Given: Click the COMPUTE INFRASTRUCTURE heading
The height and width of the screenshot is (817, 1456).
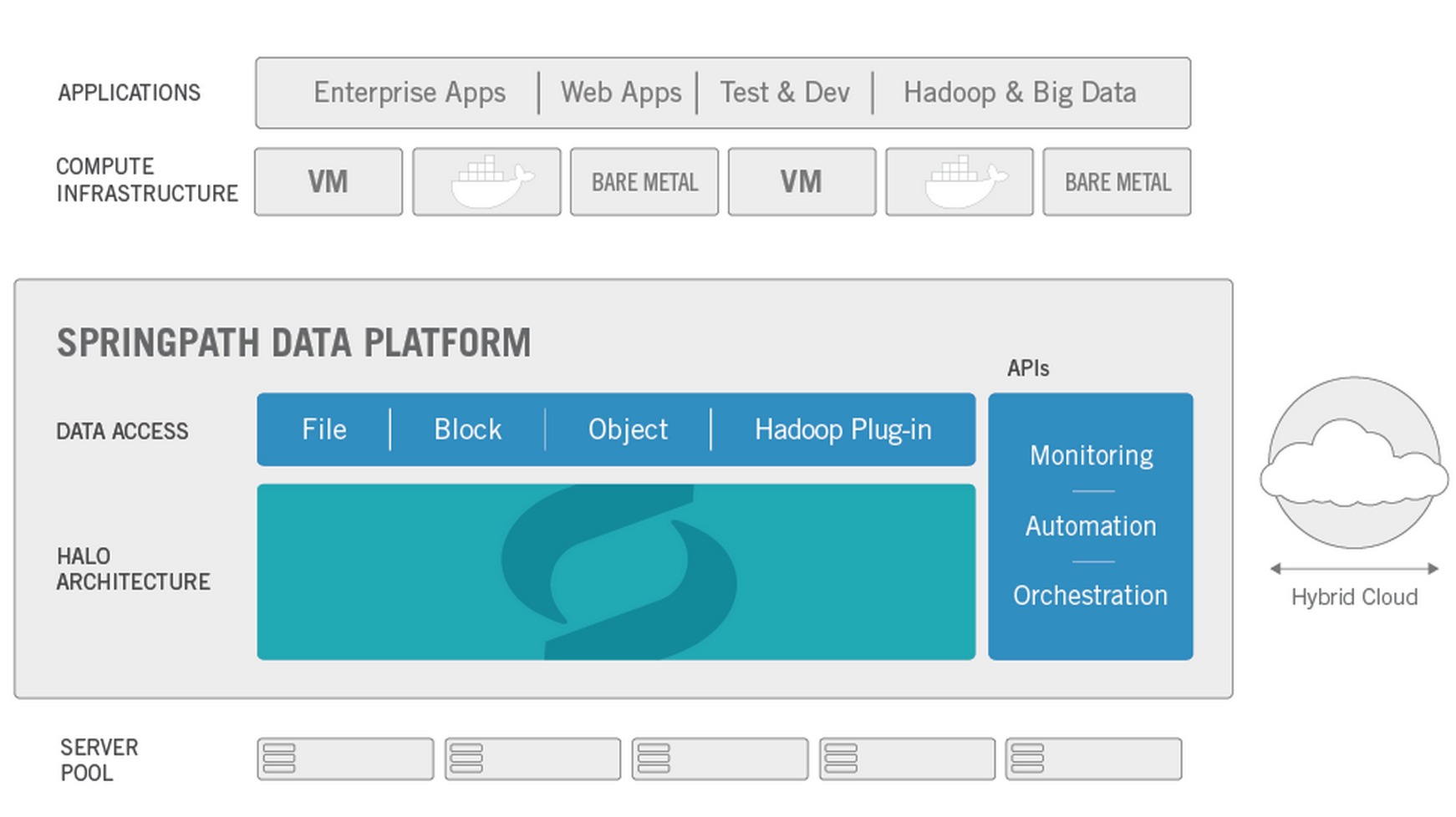Looking at the screenshot, I should tap(147, 180).
